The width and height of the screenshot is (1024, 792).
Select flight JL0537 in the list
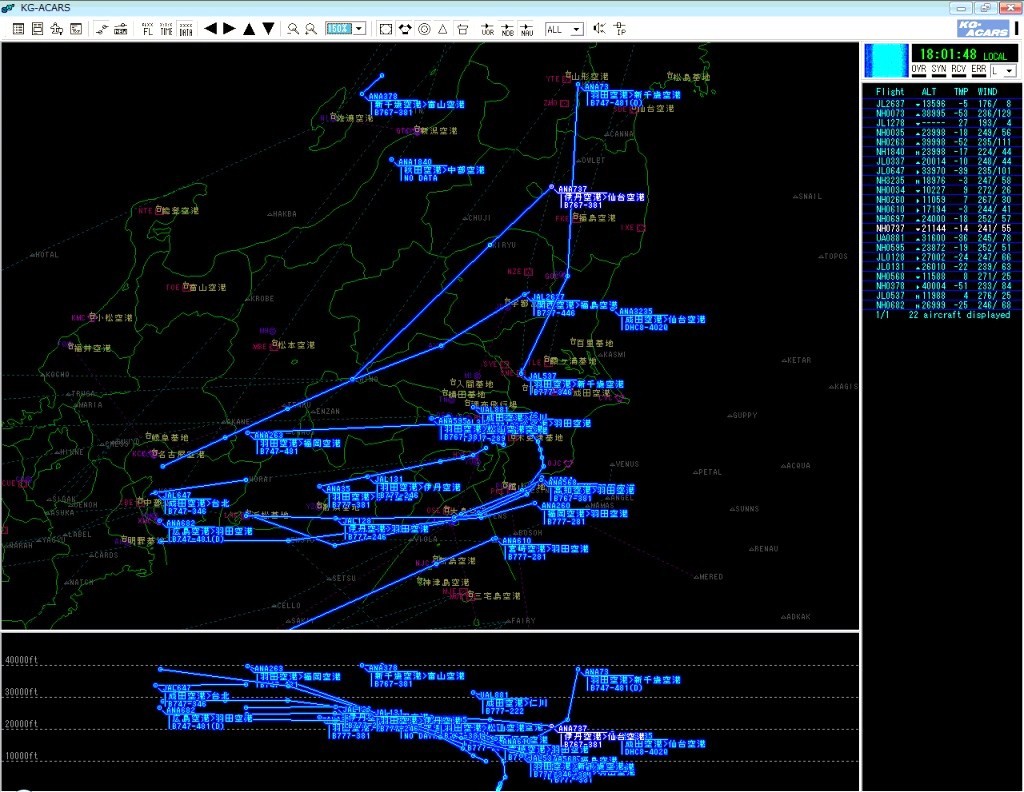tap(942, 296)
